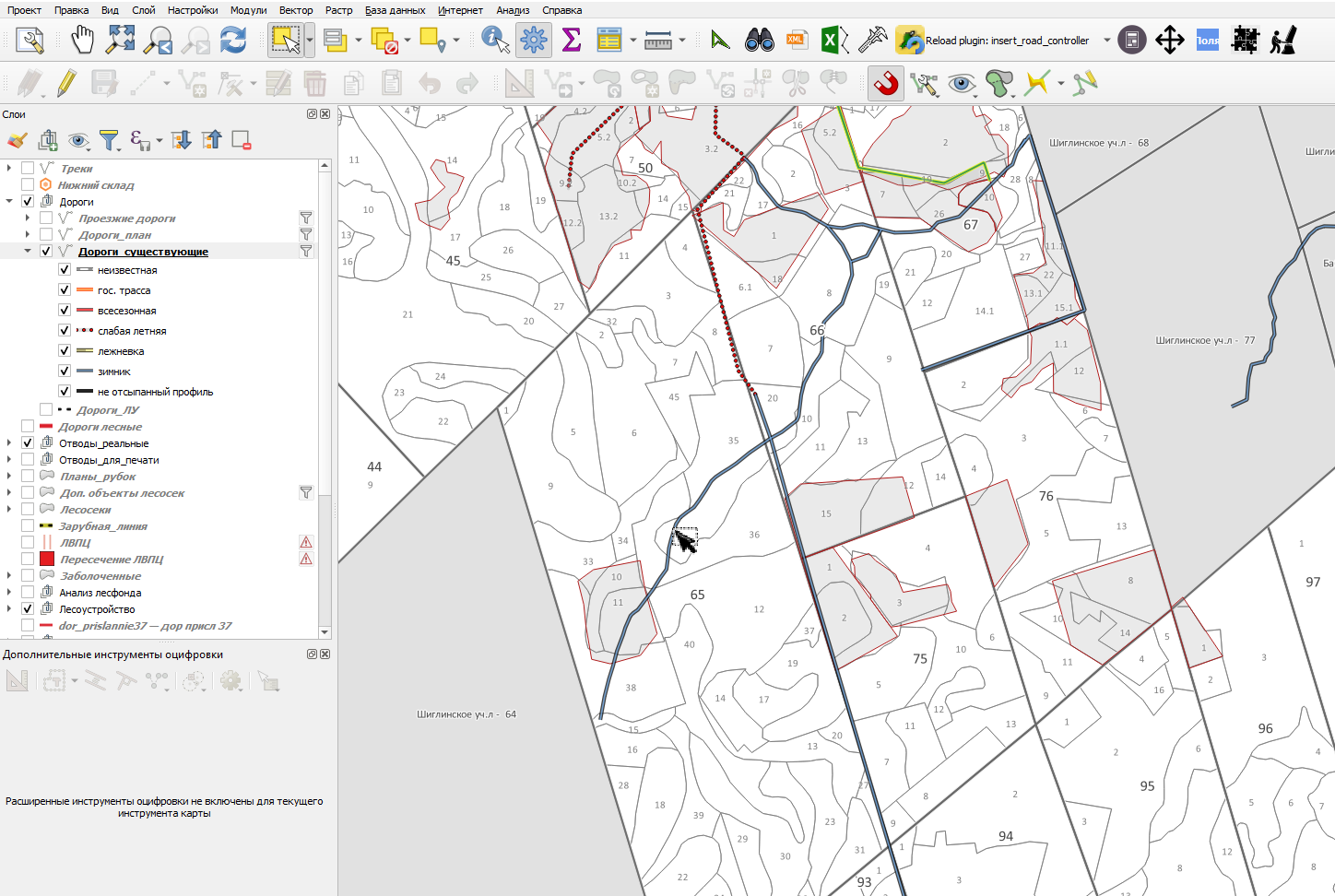Click Zoom Last icon
The height and width of the screenshot is (896, 1335).
coord(159,40)
